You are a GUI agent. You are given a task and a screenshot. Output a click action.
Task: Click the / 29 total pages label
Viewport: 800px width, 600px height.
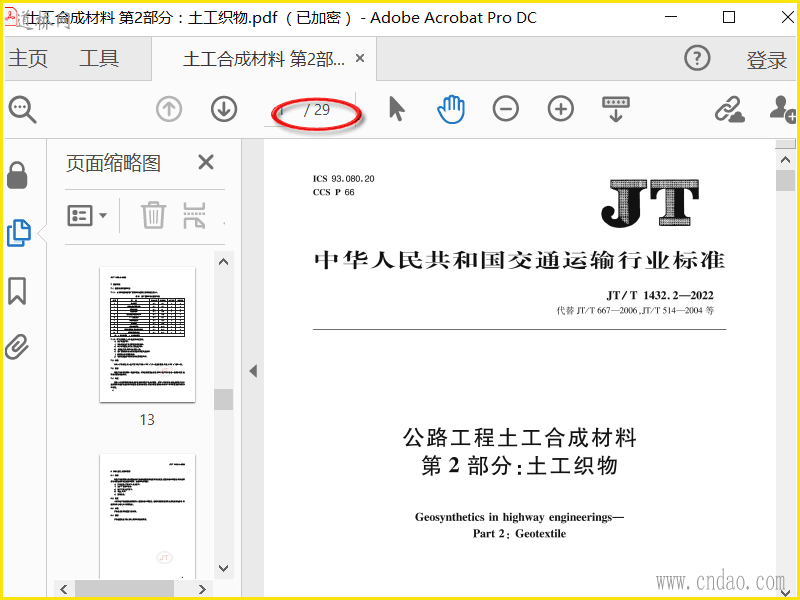[317, 110]
